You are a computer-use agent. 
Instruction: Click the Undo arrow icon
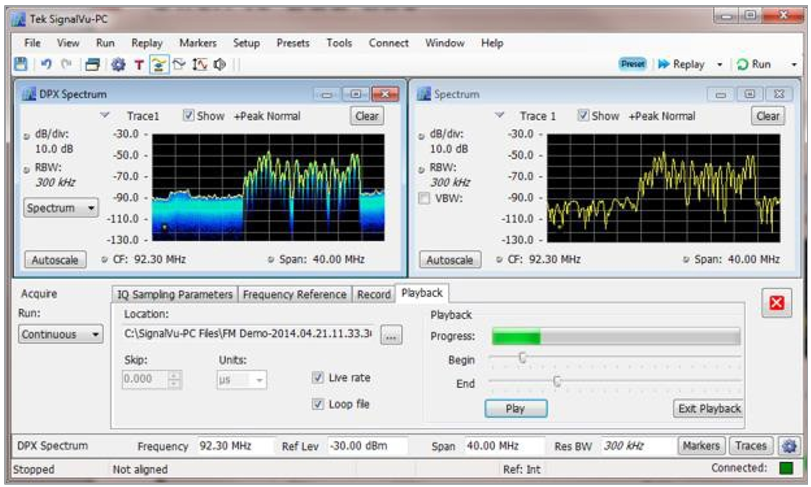point(46,64)
